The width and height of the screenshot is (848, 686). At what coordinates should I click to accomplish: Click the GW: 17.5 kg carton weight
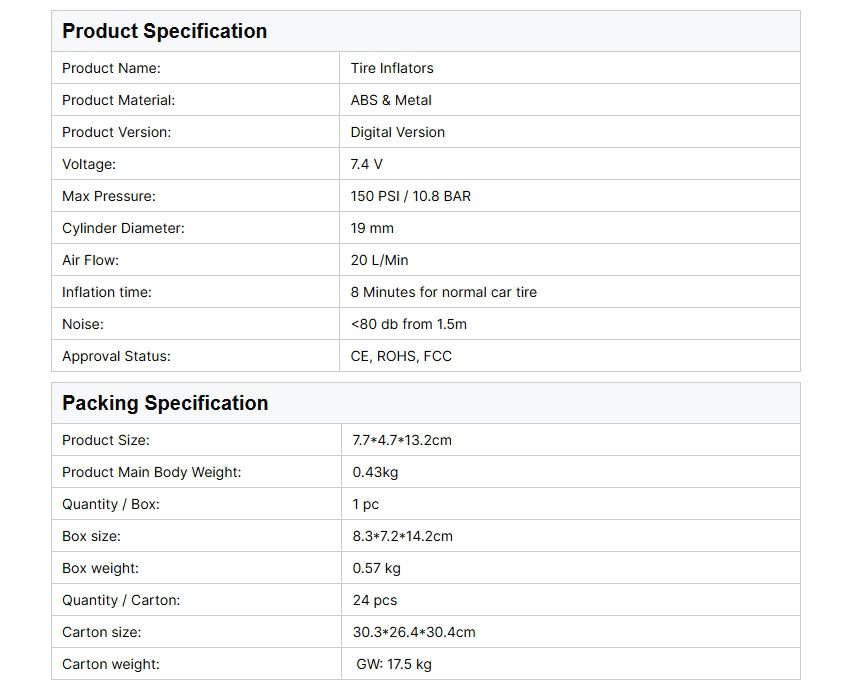click(x=394, y=664)
